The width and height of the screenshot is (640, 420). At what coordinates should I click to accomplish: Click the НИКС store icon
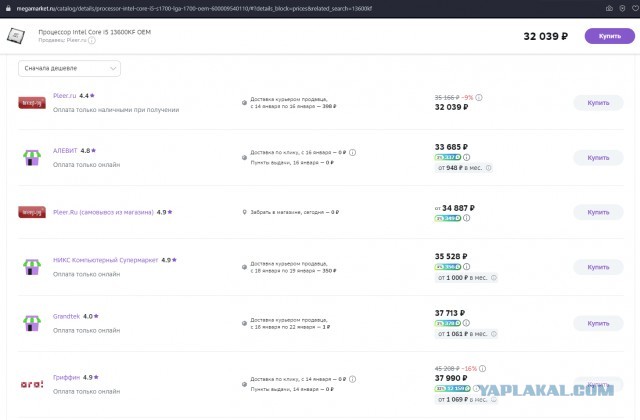pos(32,267)
